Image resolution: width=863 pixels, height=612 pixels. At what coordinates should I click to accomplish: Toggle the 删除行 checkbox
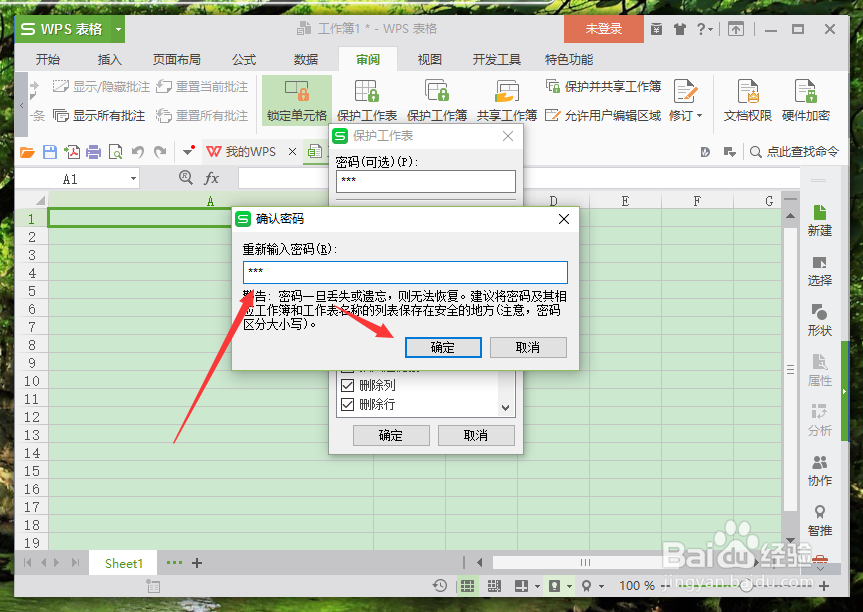coord(347,403)
